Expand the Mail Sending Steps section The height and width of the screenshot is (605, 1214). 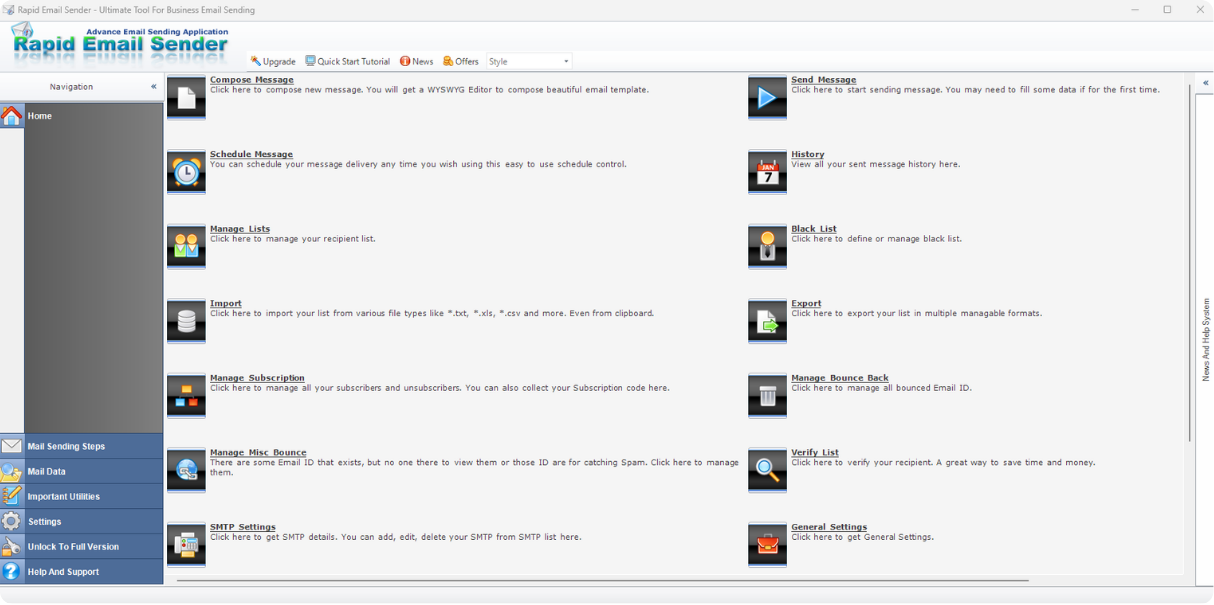coord(82,446)
